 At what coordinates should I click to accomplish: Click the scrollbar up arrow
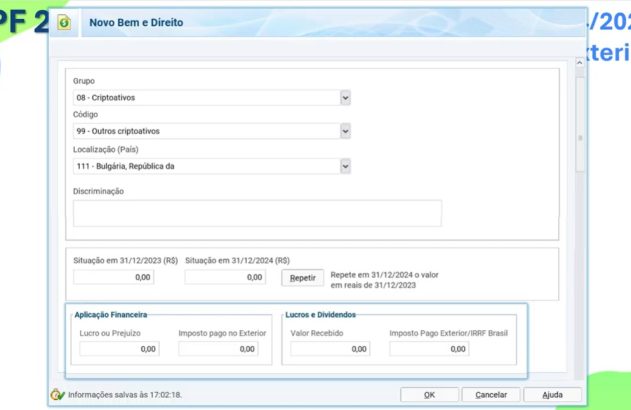point(580,63)
